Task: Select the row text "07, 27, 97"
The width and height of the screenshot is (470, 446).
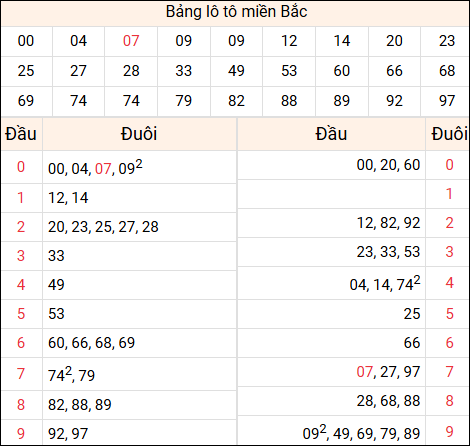Action: click(x=388, y=372)
